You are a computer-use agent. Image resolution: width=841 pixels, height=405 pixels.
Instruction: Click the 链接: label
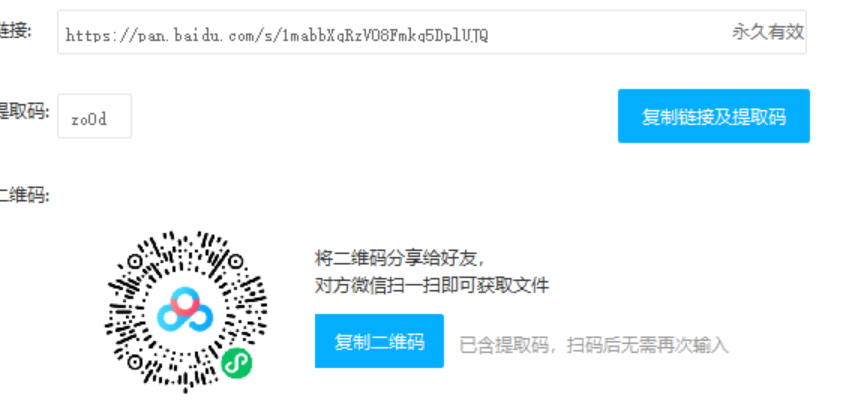16,31
